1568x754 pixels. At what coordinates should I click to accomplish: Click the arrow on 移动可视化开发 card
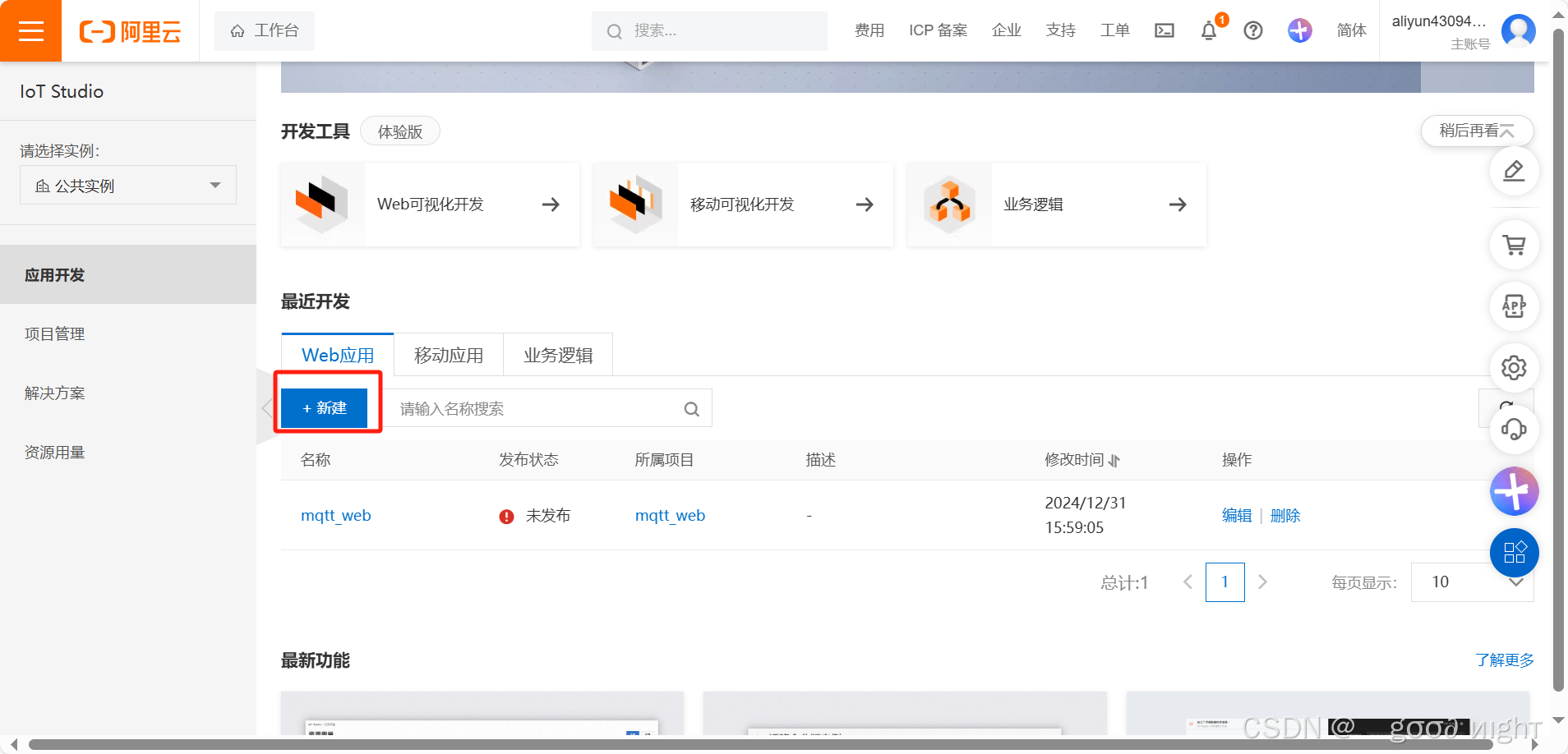[x=865, y=205]
